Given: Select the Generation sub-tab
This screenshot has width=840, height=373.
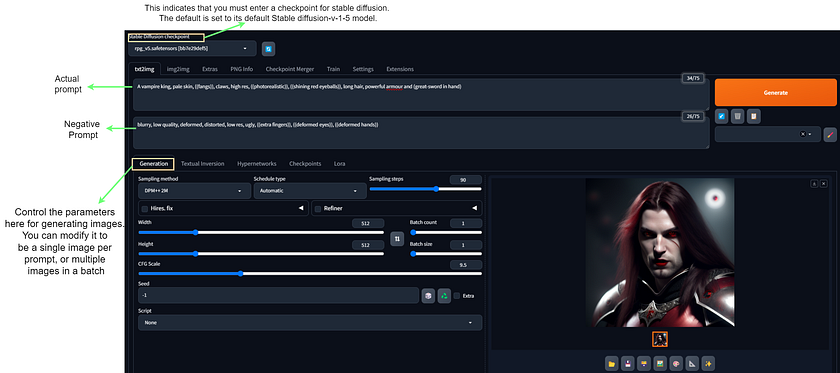Looking at the screenshot, I should (x=154, y=163).
